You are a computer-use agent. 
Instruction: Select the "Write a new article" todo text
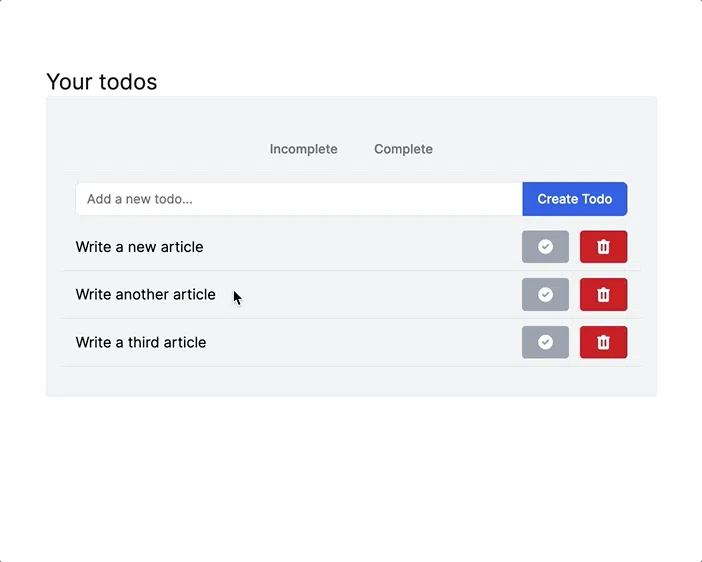point(139,247)
